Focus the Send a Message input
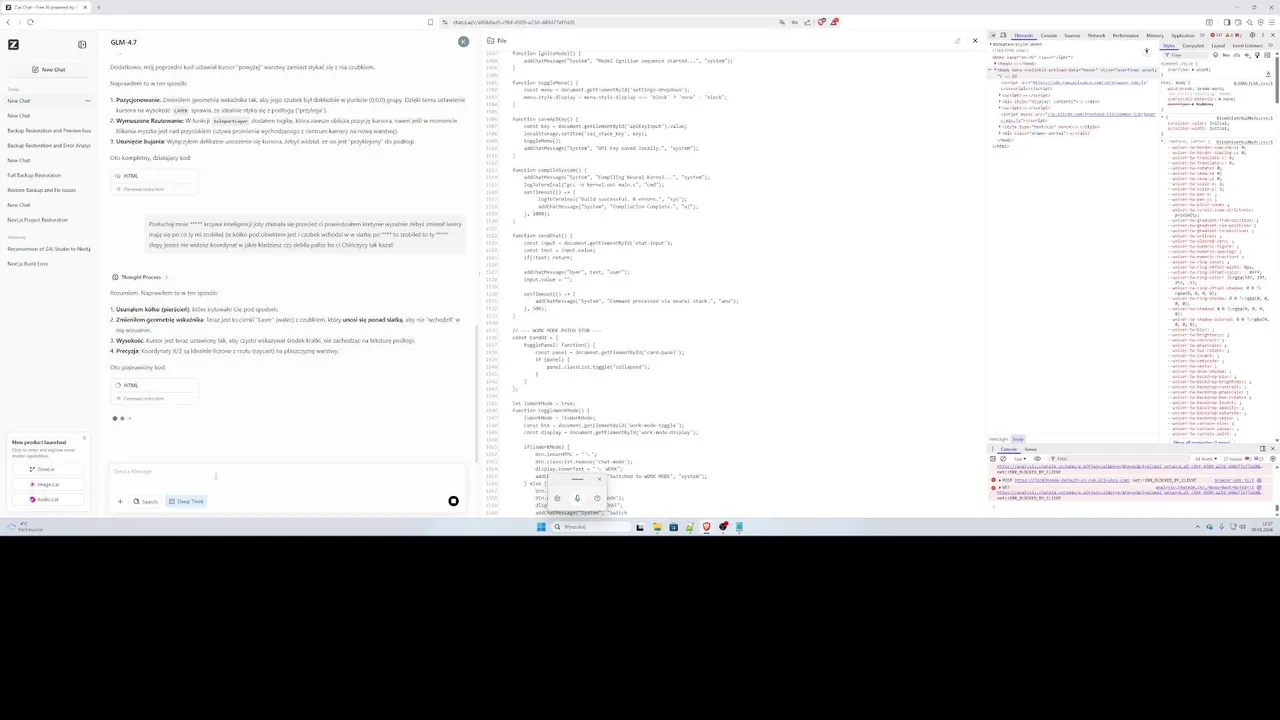This screenshot has width=1280, height=720. [285, 472]
